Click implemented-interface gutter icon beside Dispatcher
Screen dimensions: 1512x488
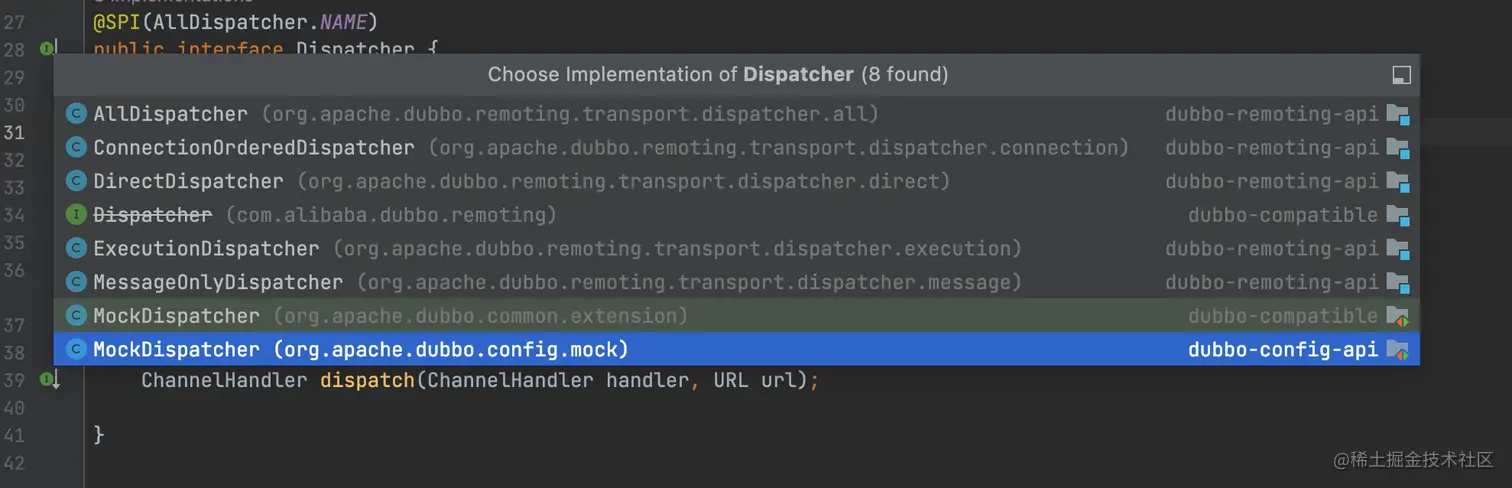49,48
